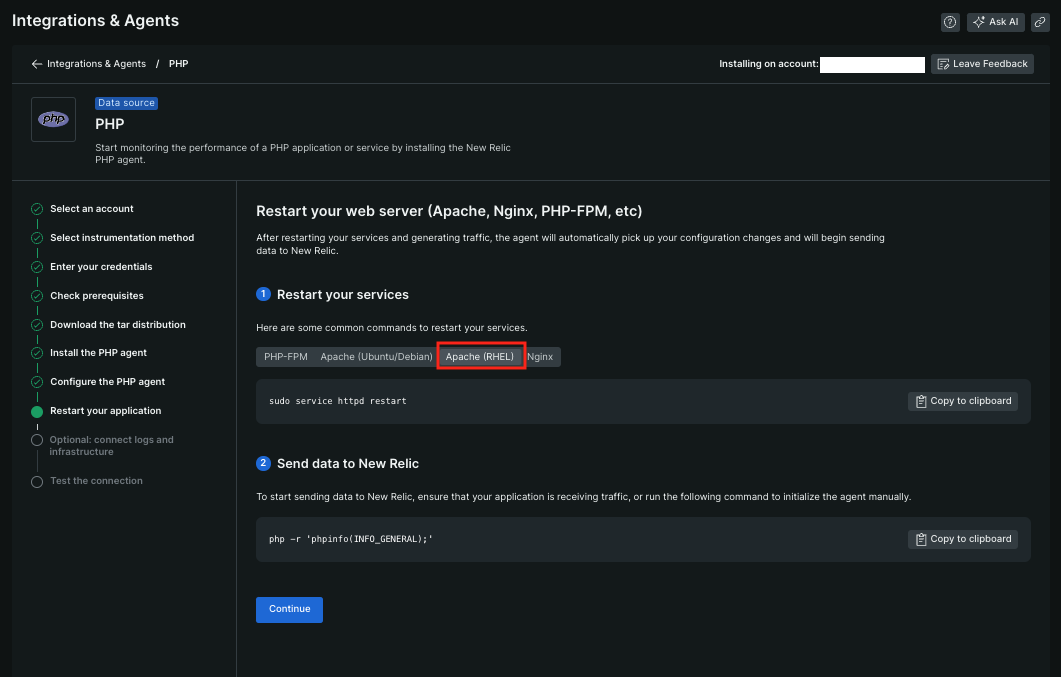The width and height of the screenshot is (1061, 677).
Task: Click the php -r phpinfo command text
Action: [x=351, y=539]
